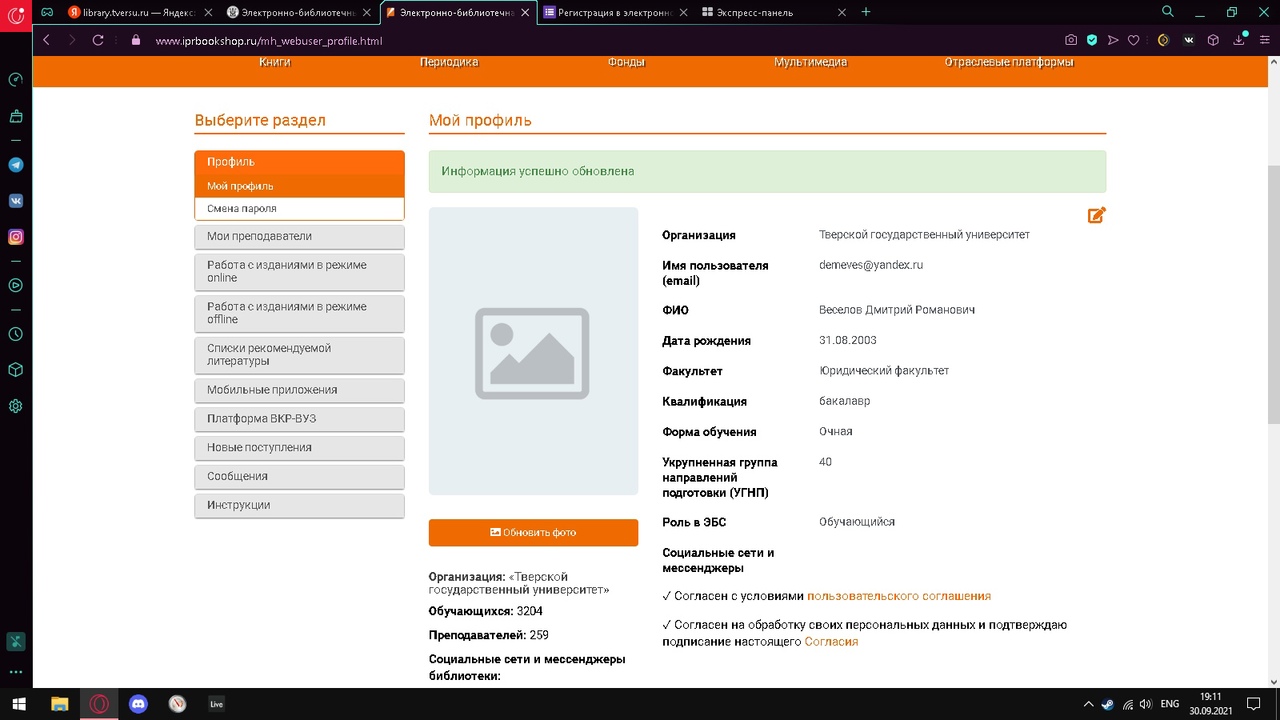Screen dimensions: 1280x720
Task: Open "пользовательского соглашения" link
Action: [x=898, y=596]
